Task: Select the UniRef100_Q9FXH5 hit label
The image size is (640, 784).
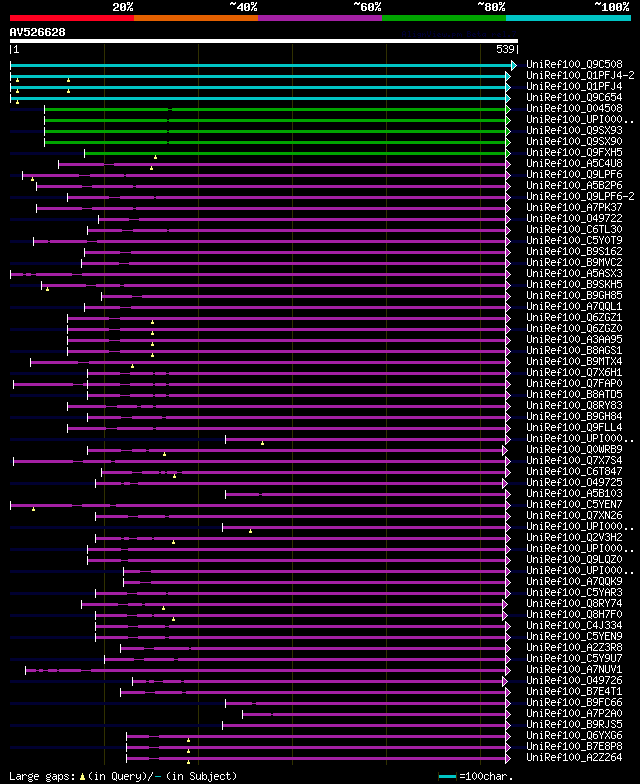Action: pyautogui.click(x=574, y=152)
